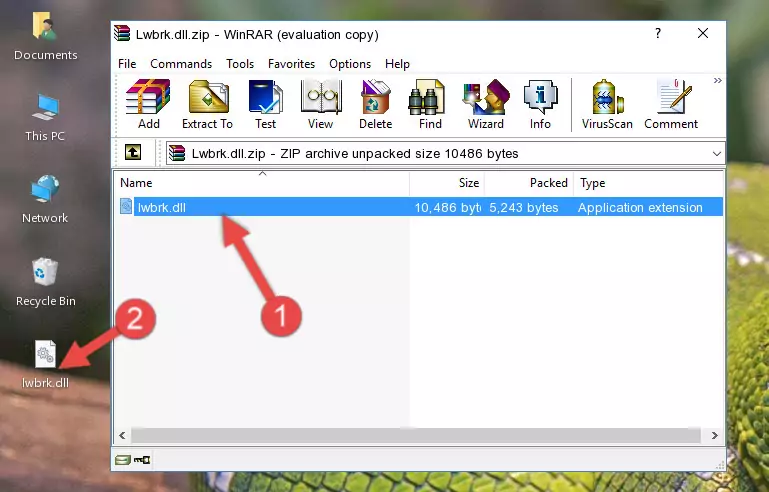Show archive Info
This screenshot has height=492, width=769.
click(x=540, y=104)
